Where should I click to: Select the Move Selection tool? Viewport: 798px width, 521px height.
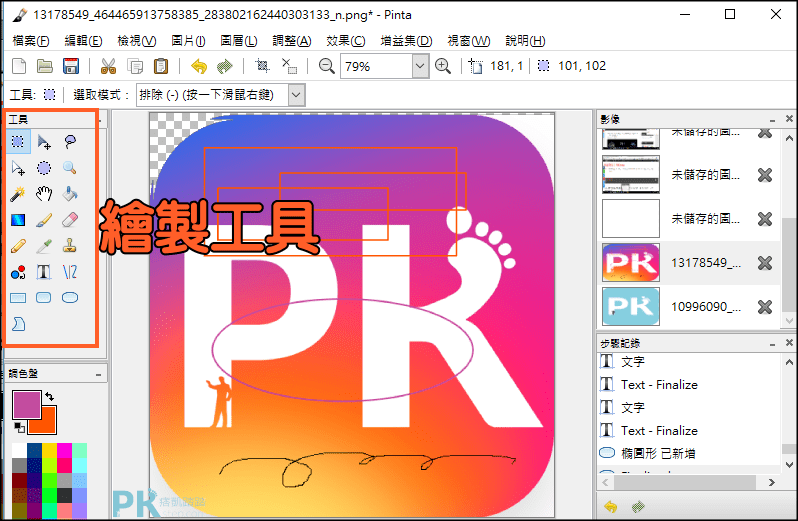(18, 167)
